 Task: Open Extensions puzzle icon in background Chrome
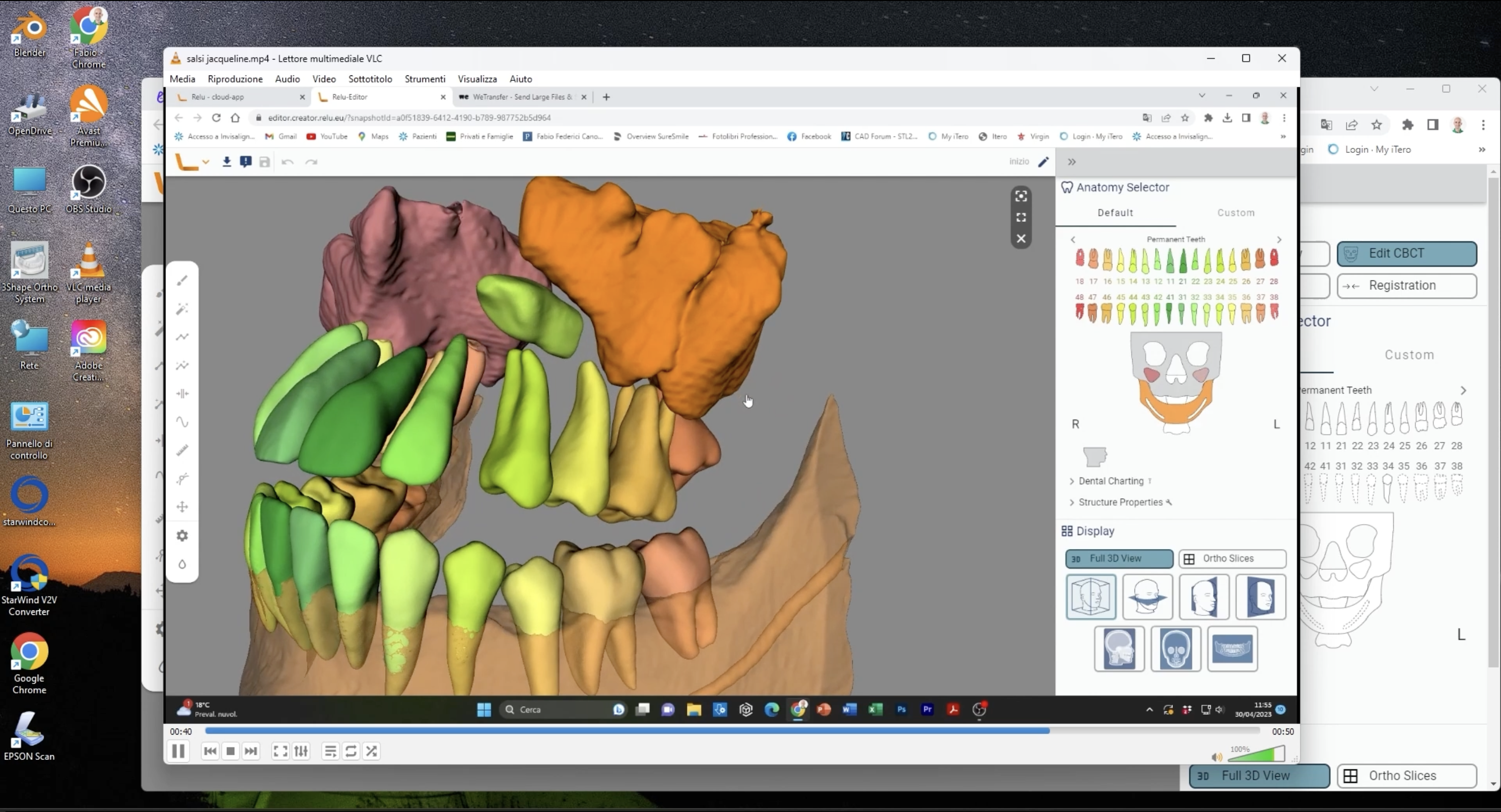[1408, 125]
